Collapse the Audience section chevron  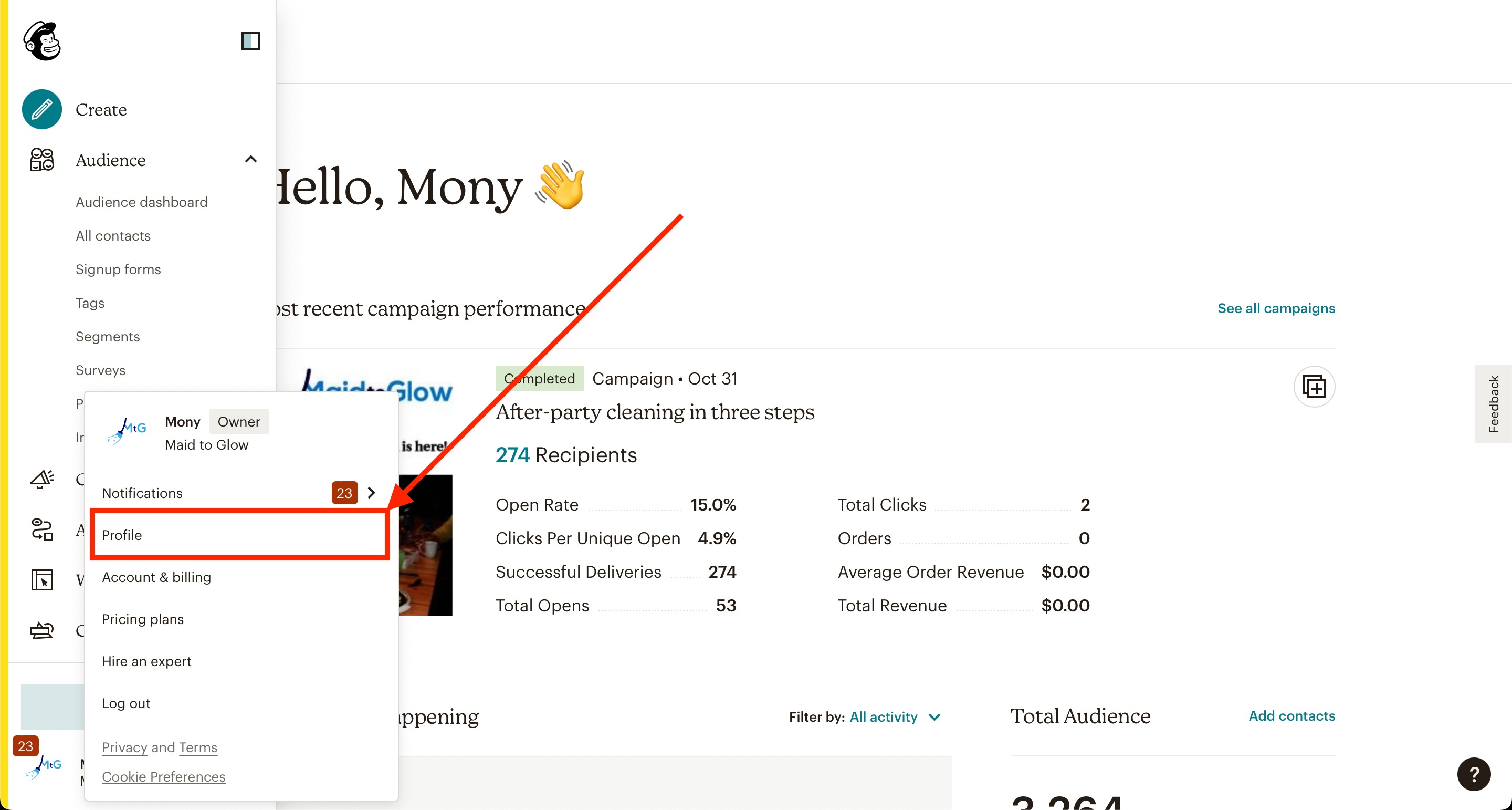pyautogui.click(x=250, y=159)
